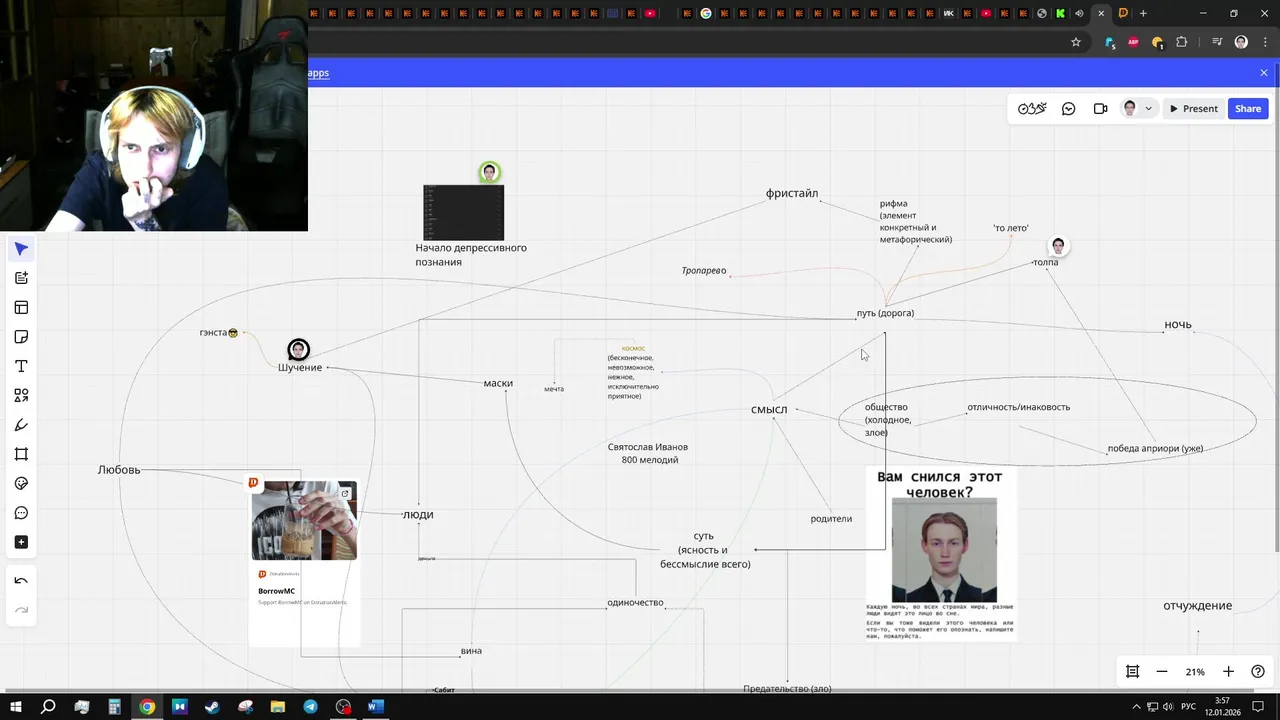1280x720 pixels.
Task: Switch to the Google G tab
Action: (x=706, y=13)
